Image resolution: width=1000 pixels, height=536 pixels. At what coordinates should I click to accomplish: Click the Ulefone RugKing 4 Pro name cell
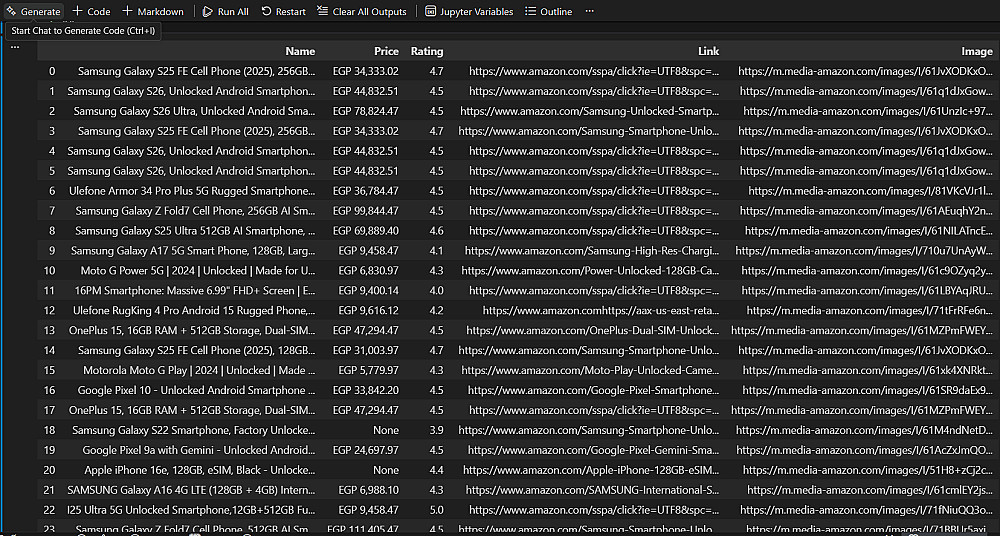coord(194,311)
